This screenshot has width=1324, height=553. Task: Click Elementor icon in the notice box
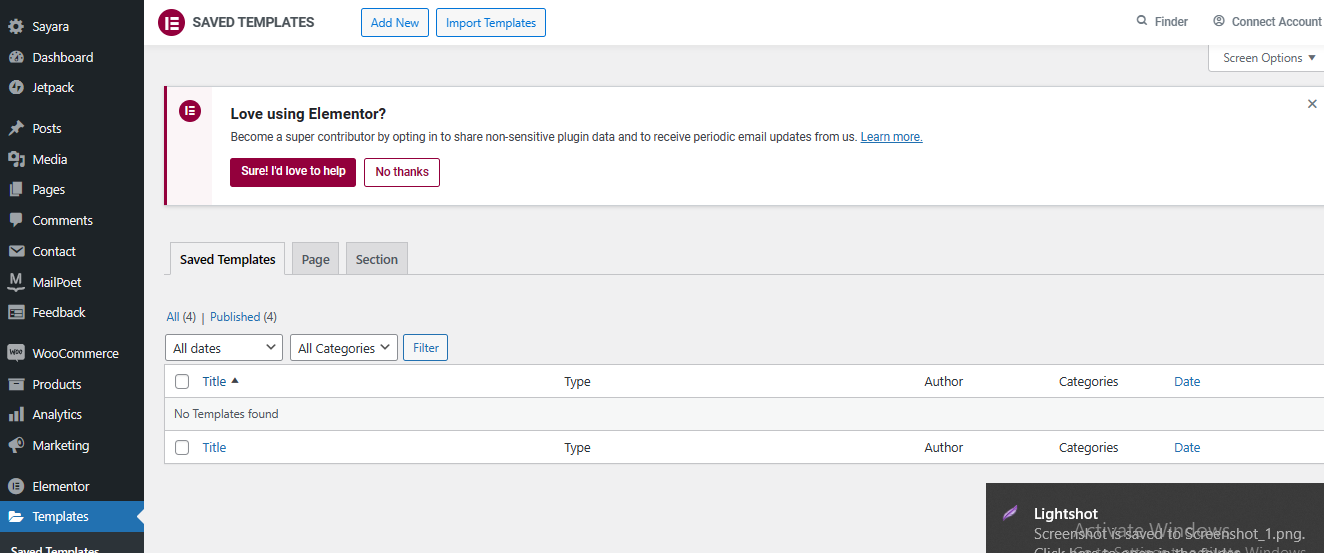coord(190,111)
